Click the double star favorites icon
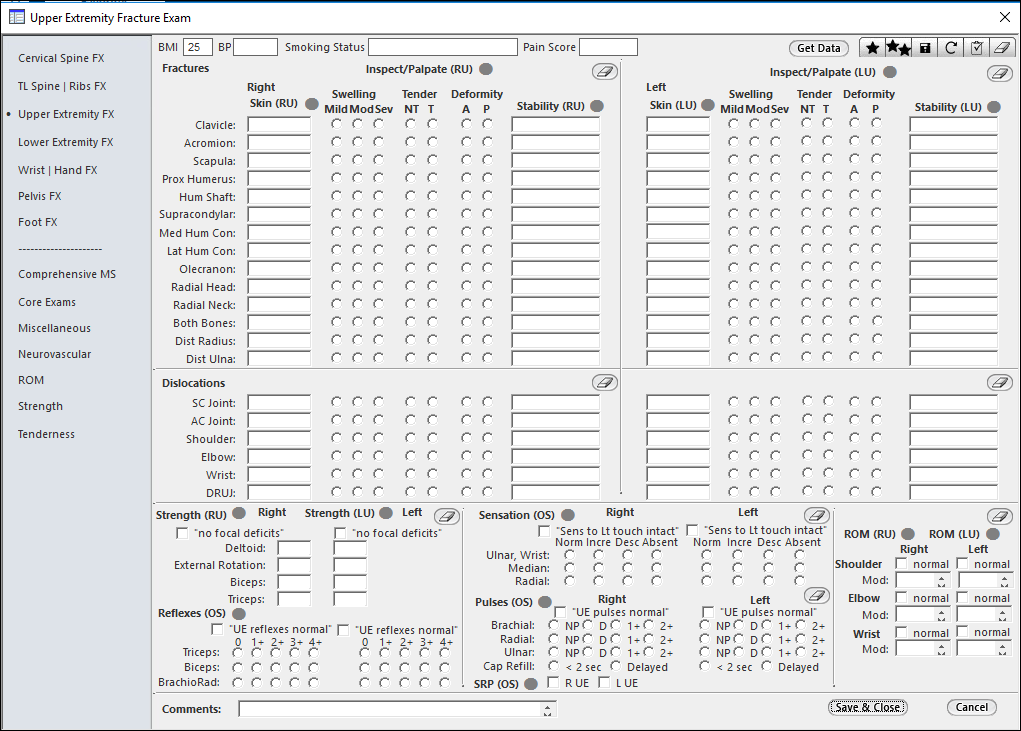Screen dimensions: 1021x731 (899, 48)
